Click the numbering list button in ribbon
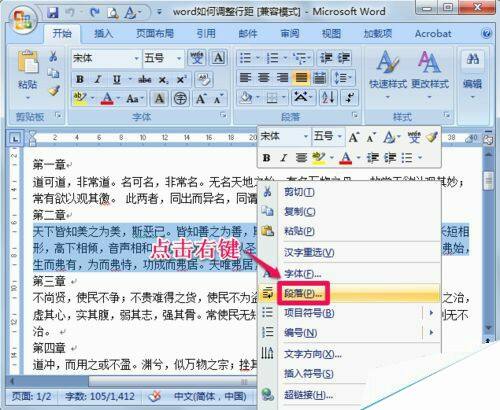 (x=272, y=58)
